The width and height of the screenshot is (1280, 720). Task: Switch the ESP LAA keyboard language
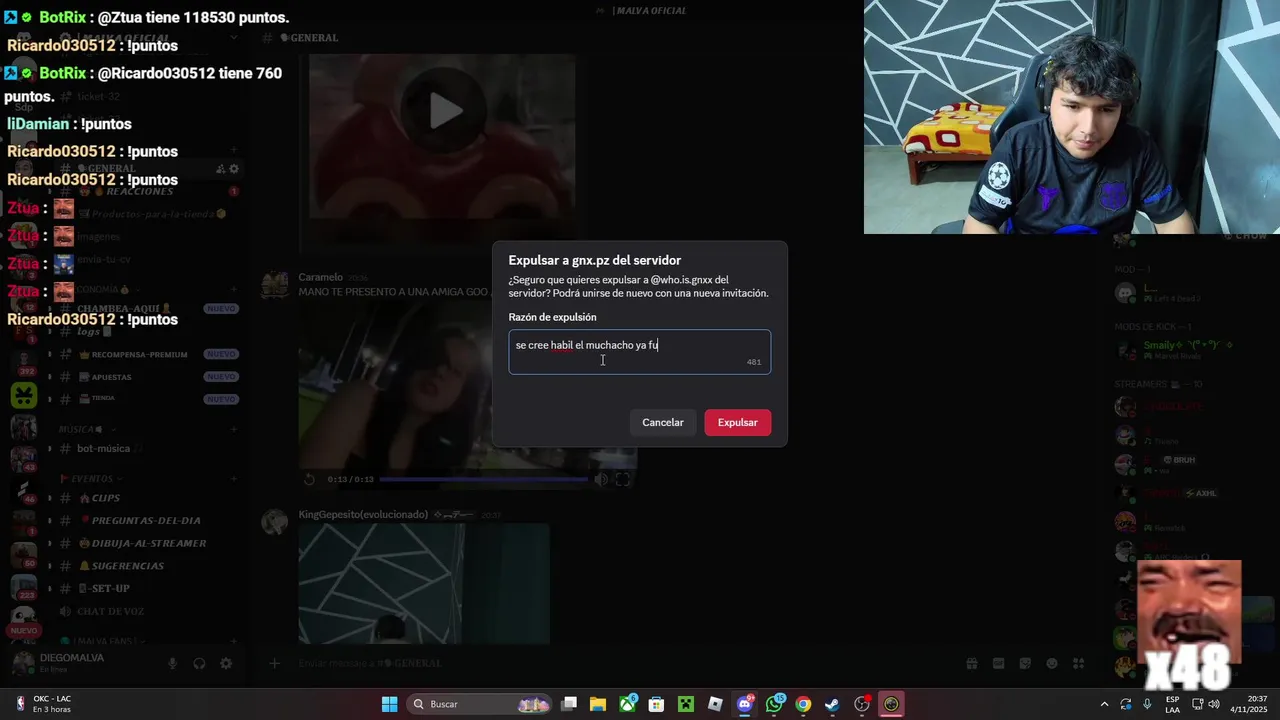(1172, 704)
